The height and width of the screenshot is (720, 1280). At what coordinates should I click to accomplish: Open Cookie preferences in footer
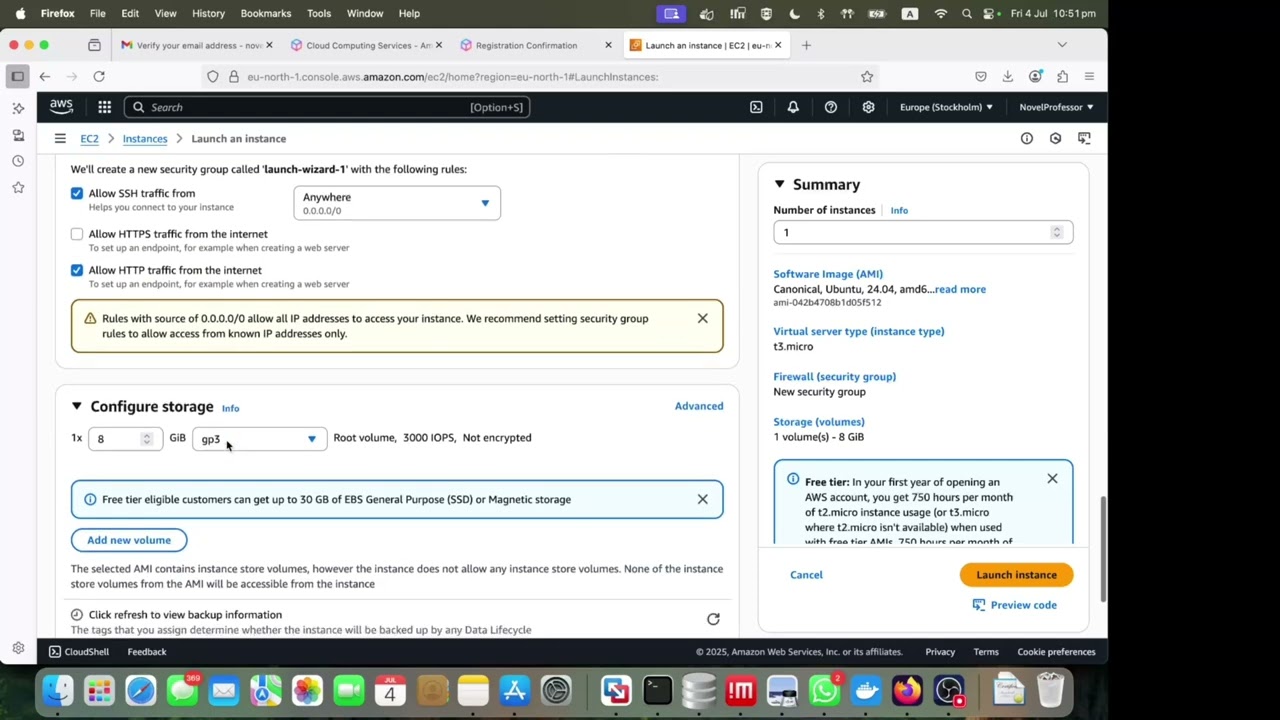coord(1056,652)
